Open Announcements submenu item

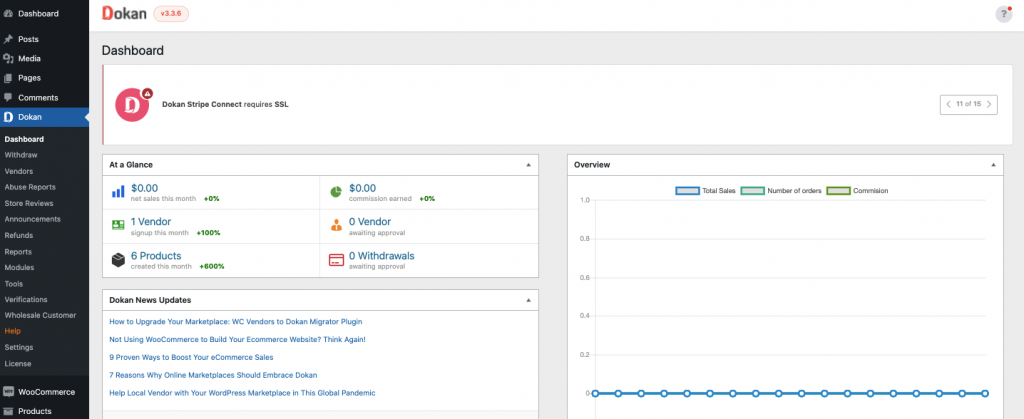33,219
